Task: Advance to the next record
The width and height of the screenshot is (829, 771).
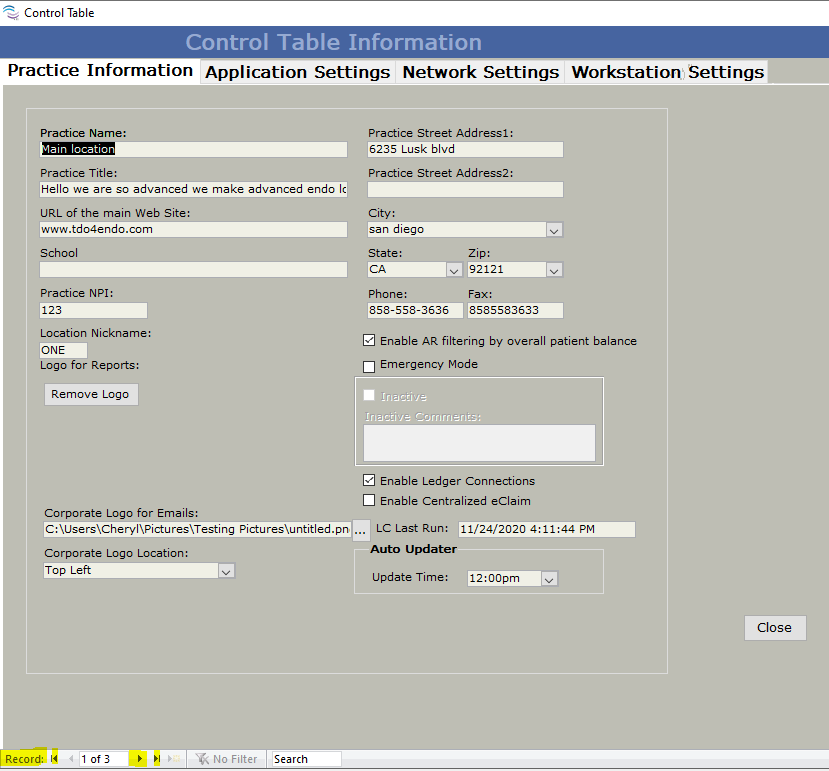Action: coord(140,759)
